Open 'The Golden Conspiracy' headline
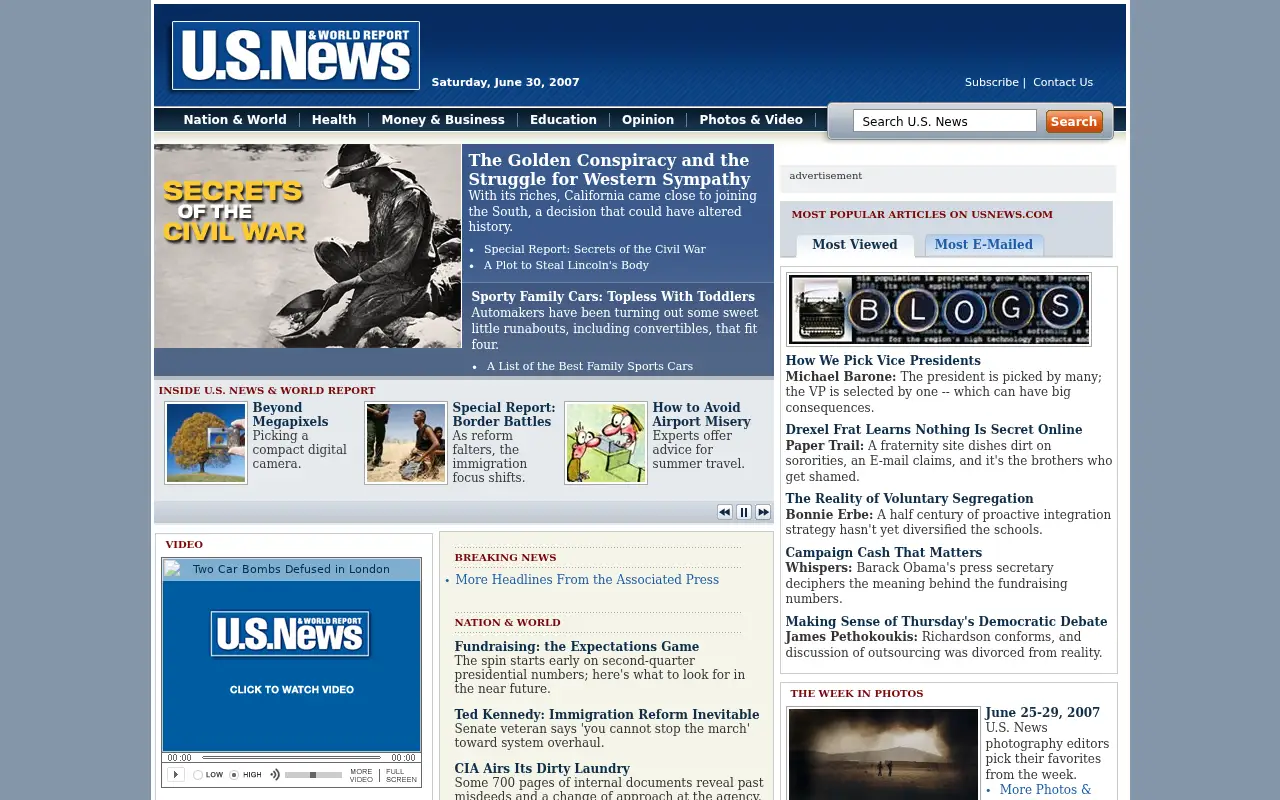1280x800 pixels. click(609, 170)
